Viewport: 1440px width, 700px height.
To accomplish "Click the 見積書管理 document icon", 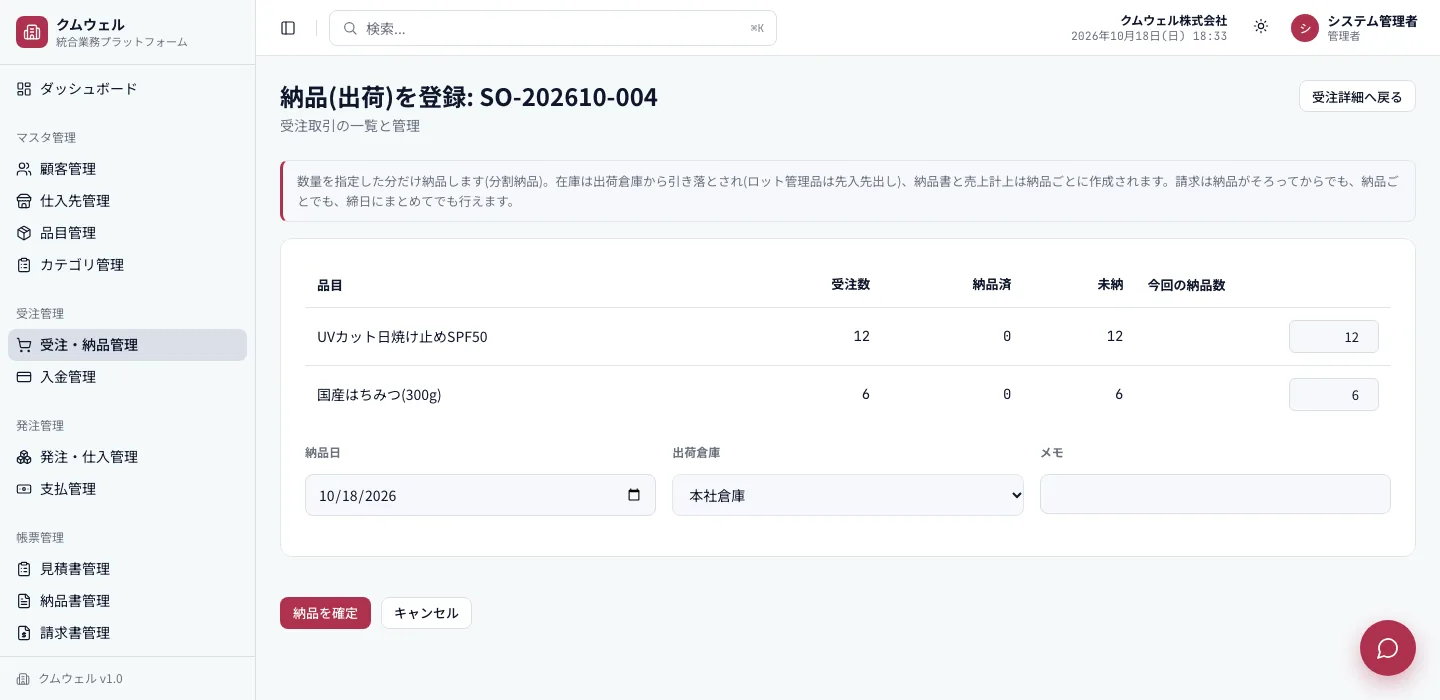I will (x=24, y=569).
